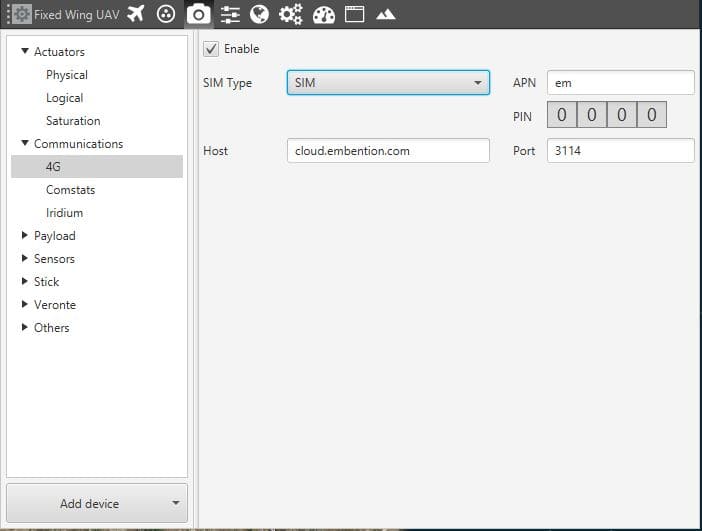Expand the Sensors tree node
This screenshot has height=531, width=702.
click(25, 258)
